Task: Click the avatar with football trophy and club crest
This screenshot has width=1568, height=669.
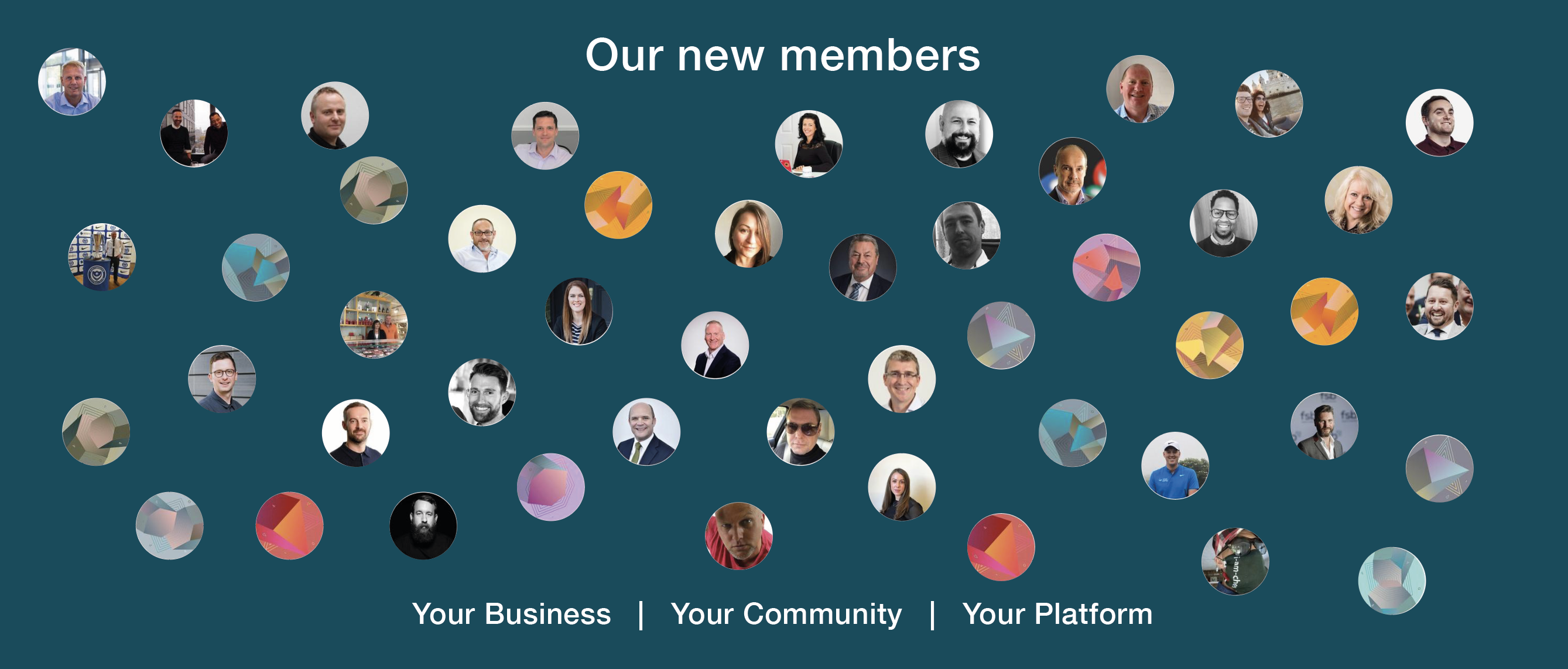Action: [x=102, y=256]
